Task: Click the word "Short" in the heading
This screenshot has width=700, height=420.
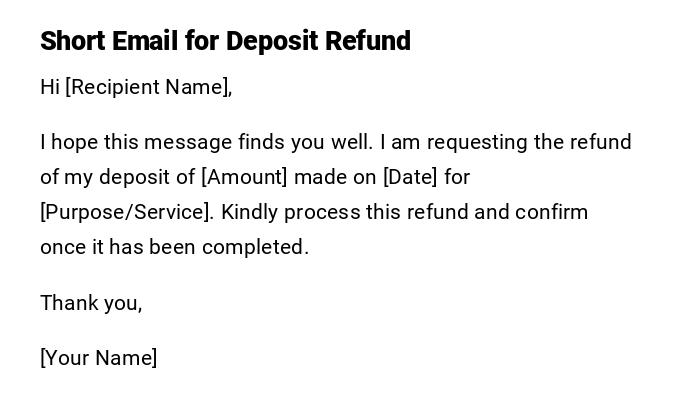Action: coord(73,41)
